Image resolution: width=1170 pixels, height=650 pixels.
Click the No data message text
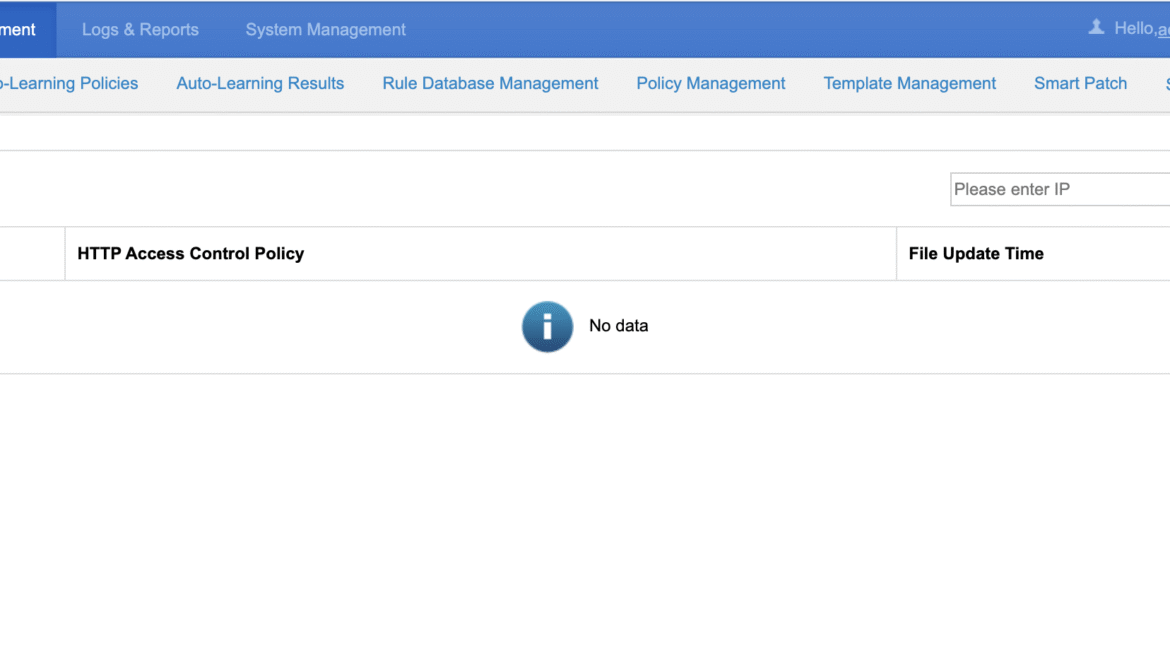618,326
